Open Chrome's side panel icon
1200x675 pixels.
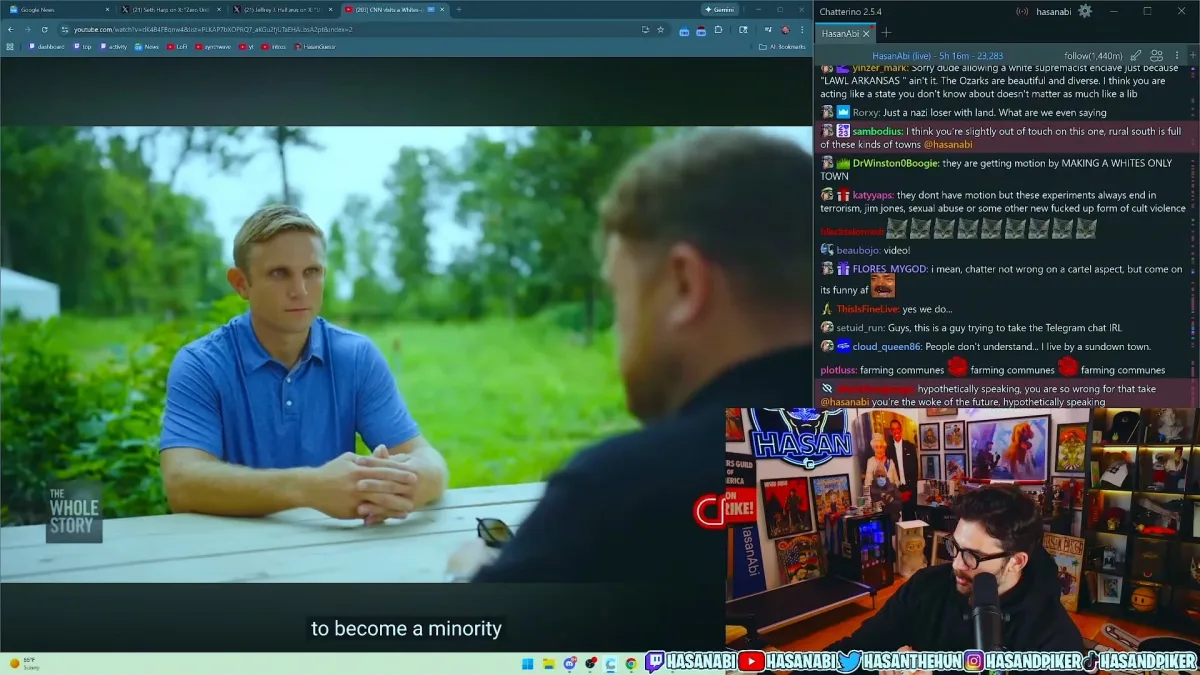[x=743, y=30]
